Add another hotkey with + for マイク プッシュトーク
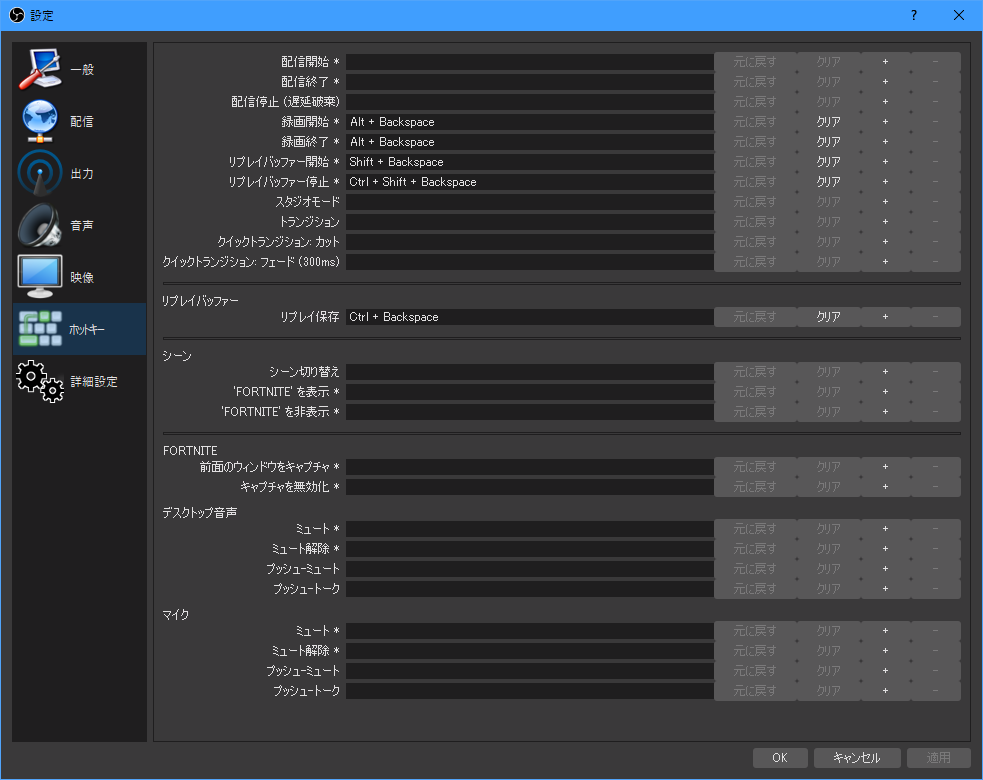 885,691
